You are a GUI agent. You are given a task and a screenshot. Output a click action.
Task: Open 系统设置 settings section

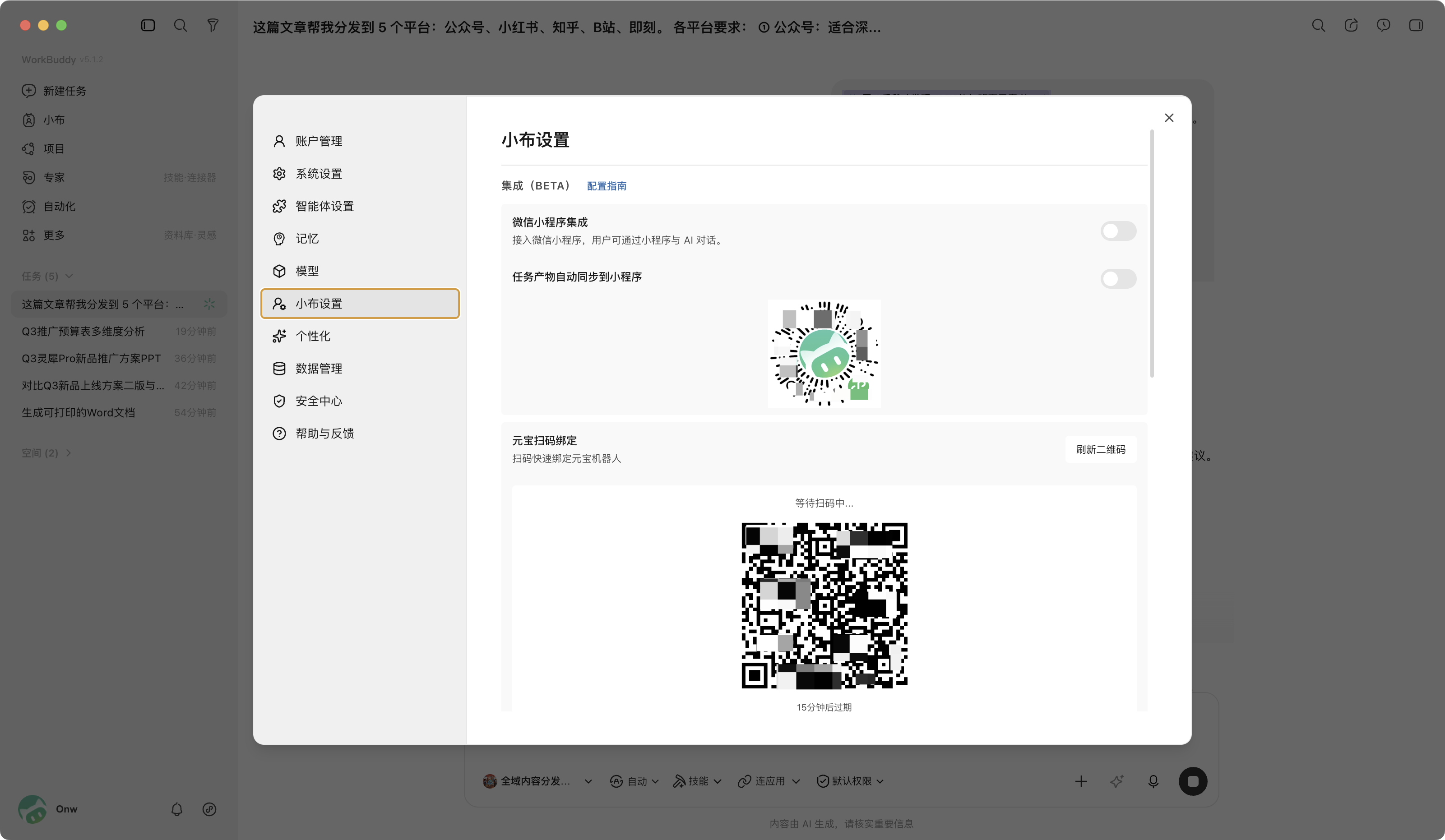point(360,174)
